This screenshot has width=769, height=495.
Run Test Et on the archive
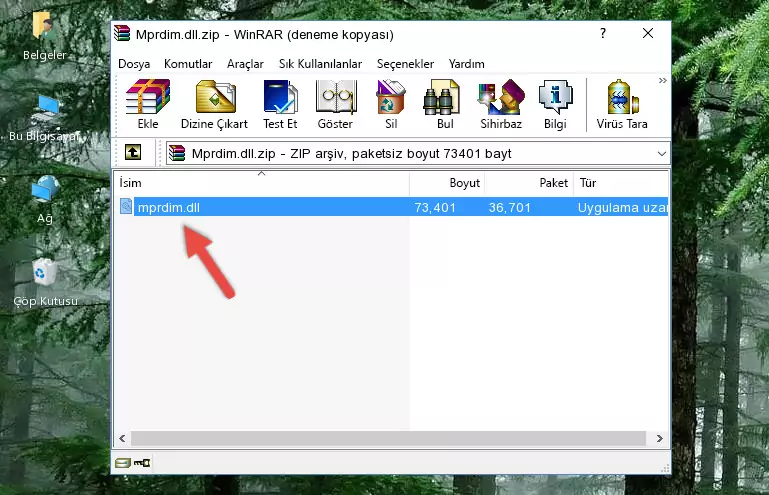(280, 104)
